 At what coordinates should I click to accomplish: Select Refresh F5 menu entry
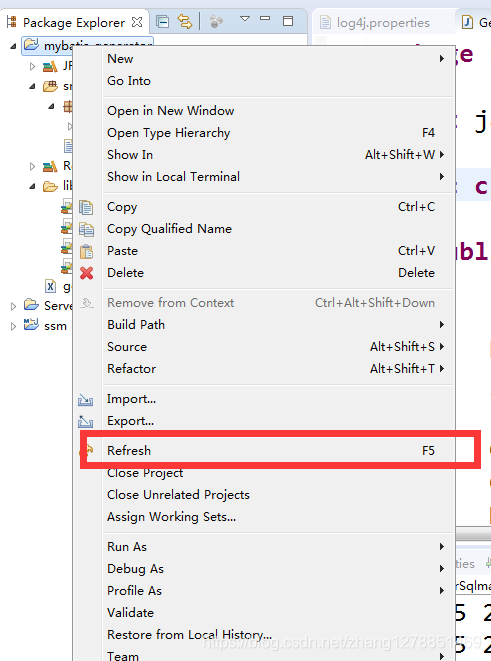click(x=278, y=451)
